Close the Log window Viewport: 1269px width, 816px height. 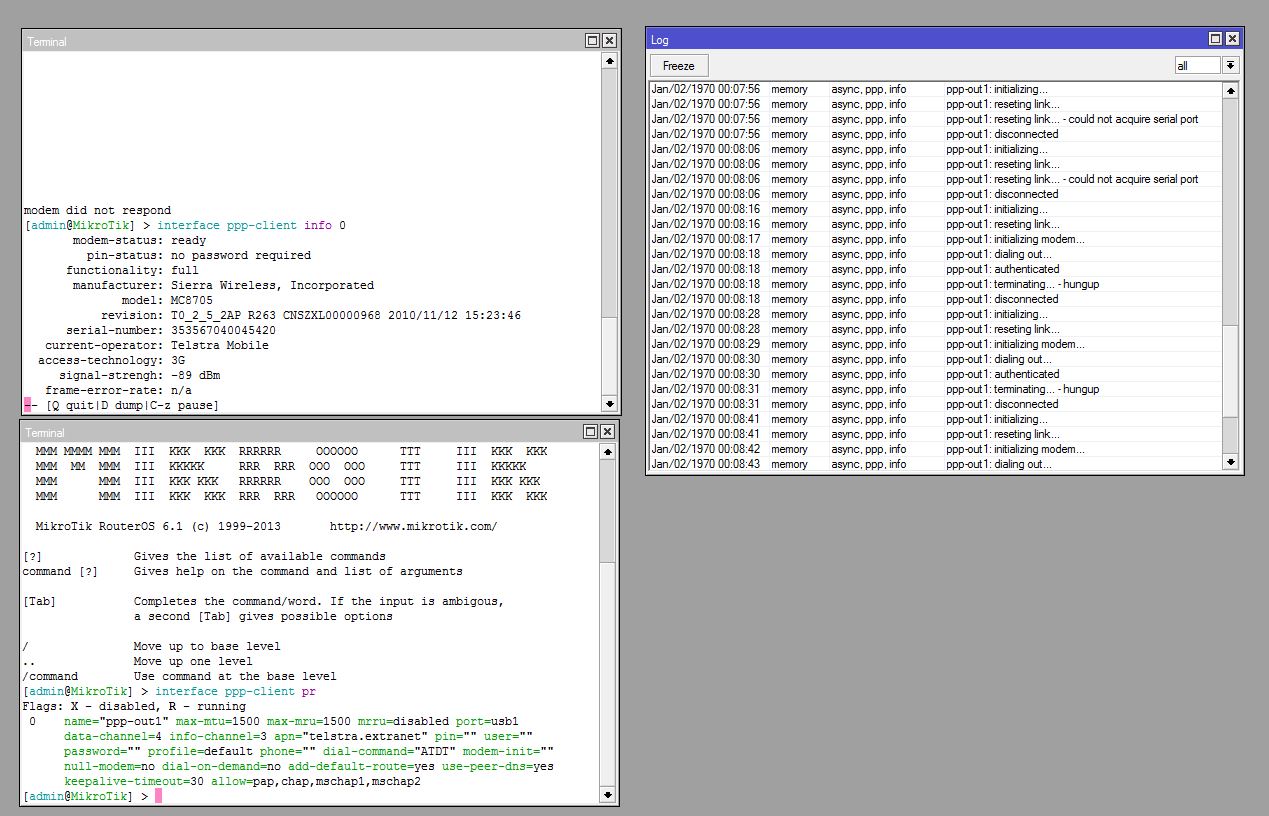pos(1232,39)
